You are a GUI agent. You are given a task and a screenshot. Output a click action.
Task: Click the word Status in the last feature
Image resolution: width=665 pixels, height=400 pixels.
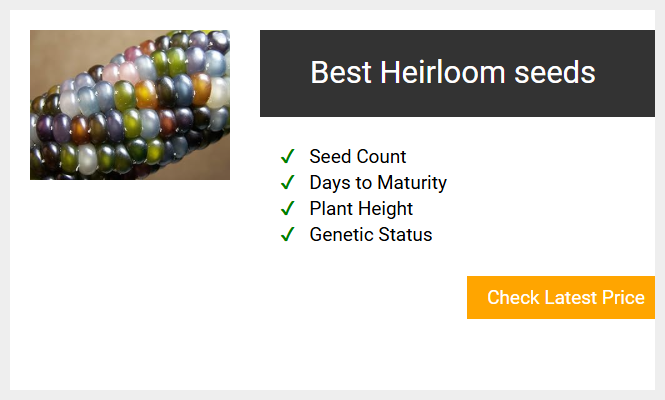[405, 235]
